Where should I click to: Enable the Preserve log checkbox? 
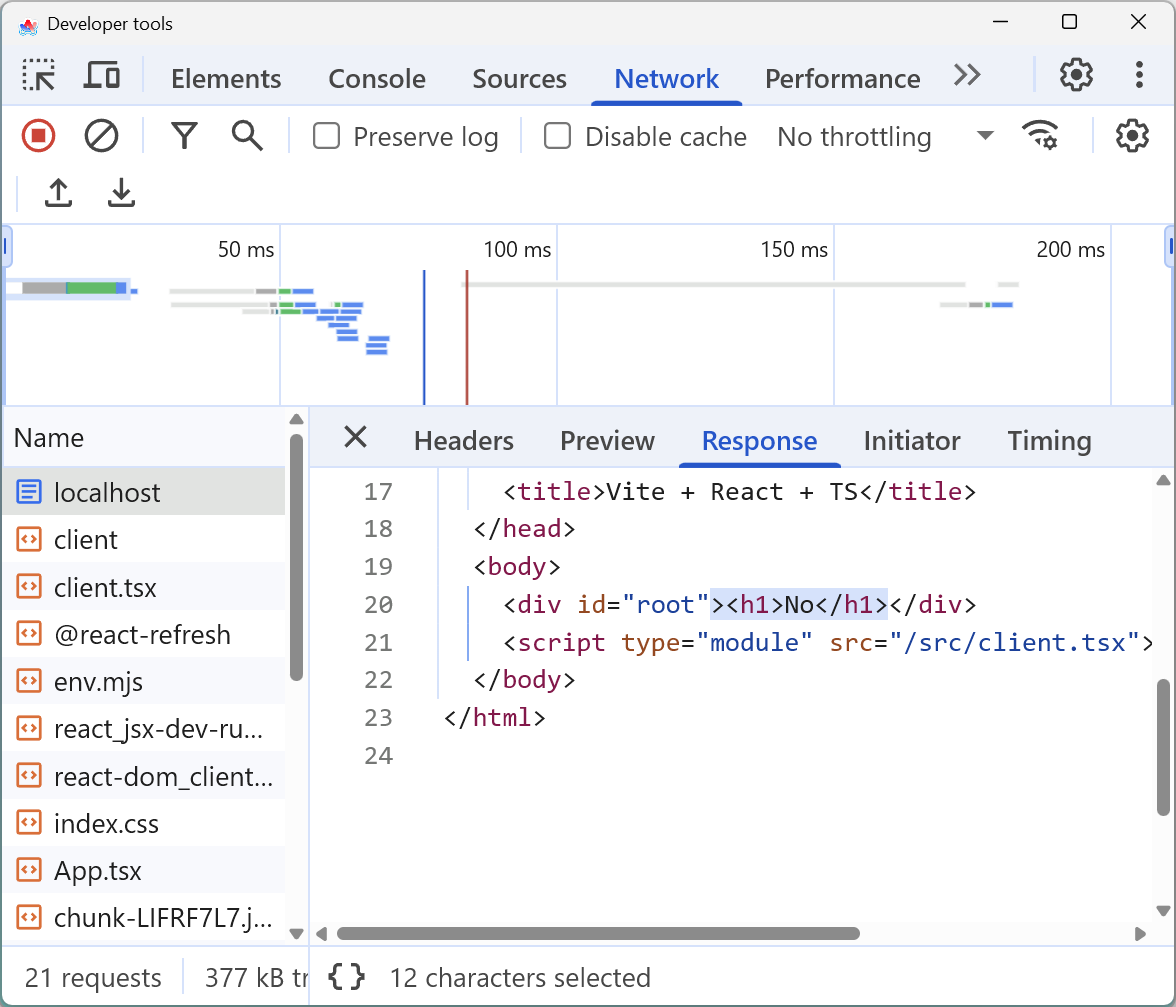(x=326, y=136)
